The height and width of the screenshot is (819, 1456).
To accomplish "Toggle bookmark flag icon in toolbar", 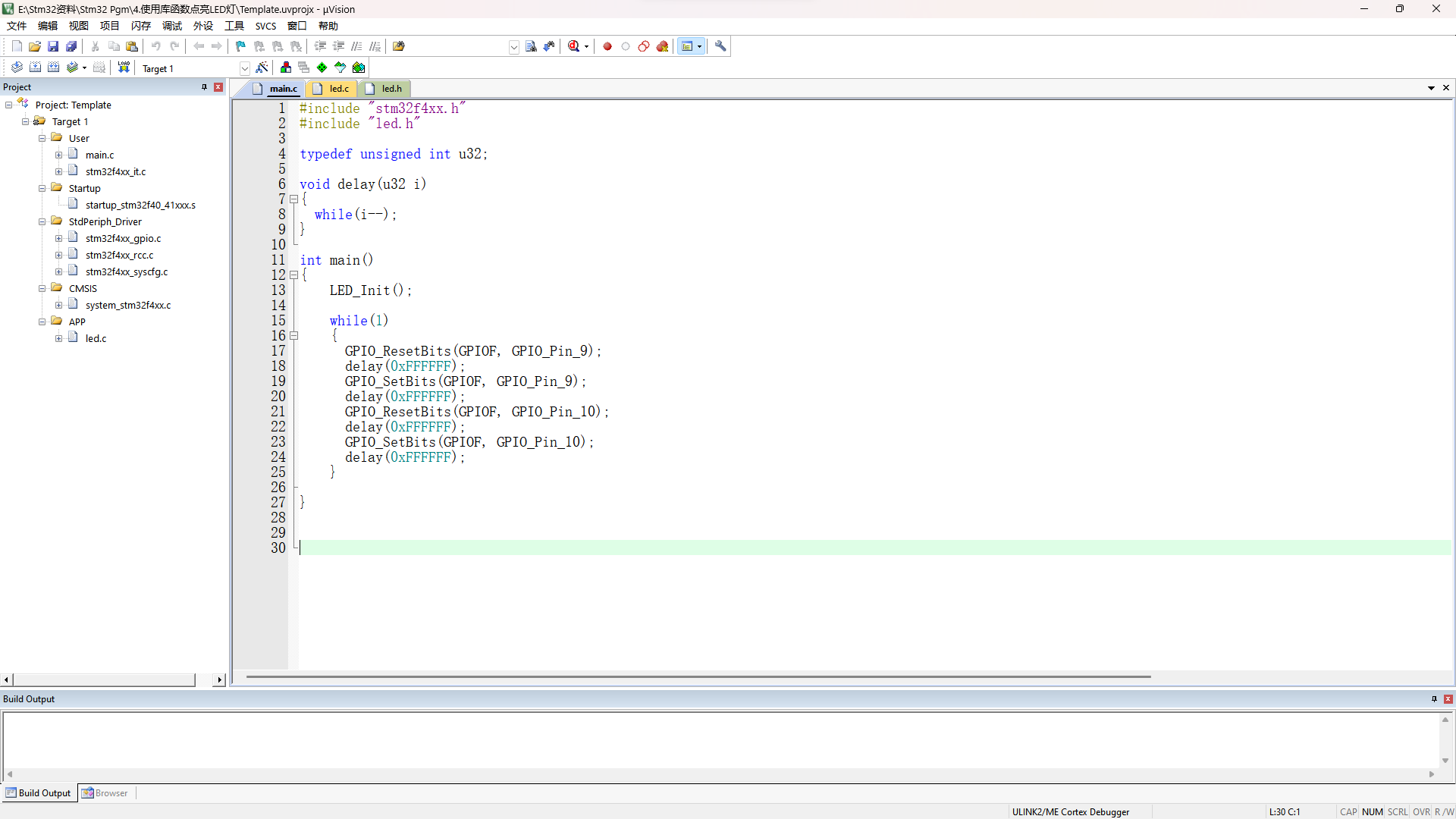I will point(240,46).
